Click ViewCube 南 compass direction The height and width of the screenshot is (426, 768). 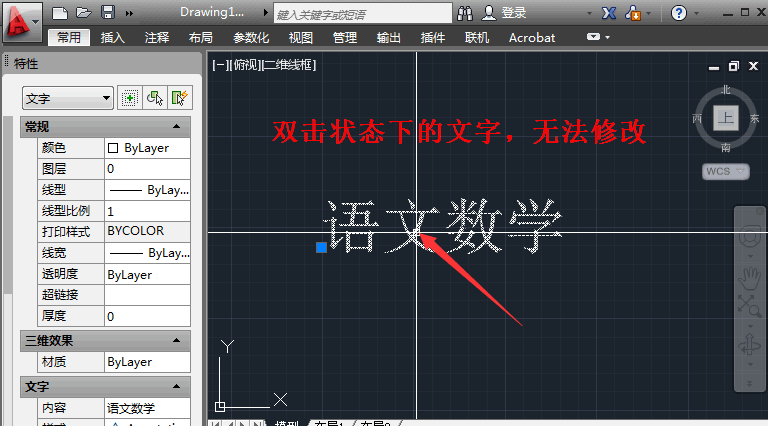[726, 147]
